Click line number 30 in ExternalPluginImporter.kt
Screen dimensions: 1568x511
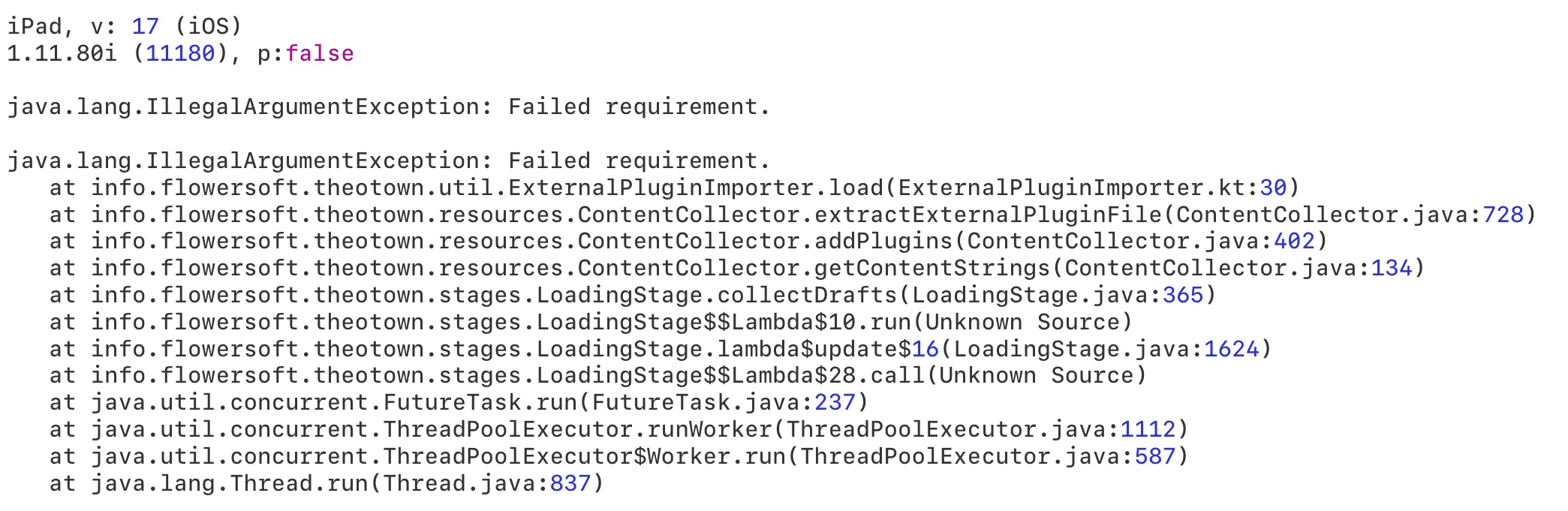pos(1273,188)
